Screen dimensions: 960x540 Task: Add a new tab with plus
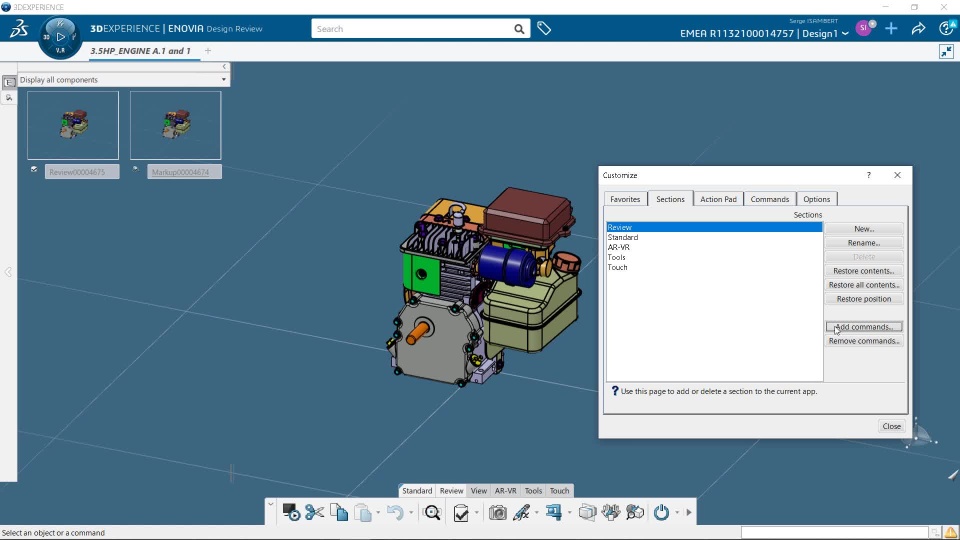pyautogui.click(x=208, y=51)
